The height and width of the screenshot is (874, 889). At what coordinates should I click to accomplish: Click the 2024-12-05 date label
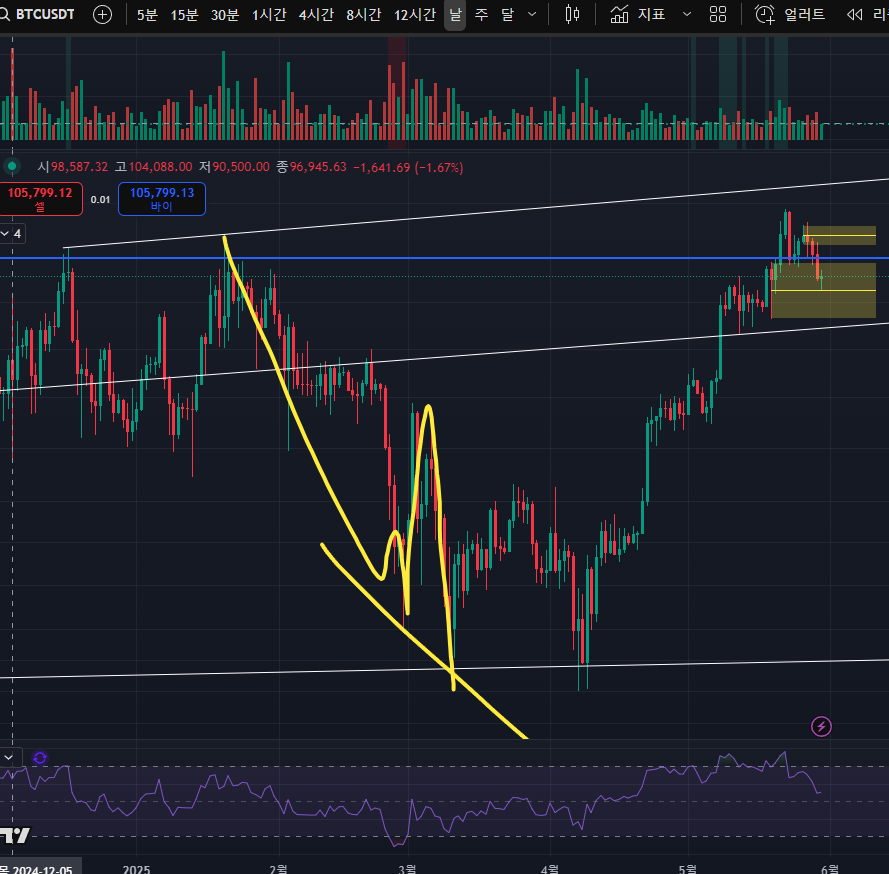pos(41,868)
